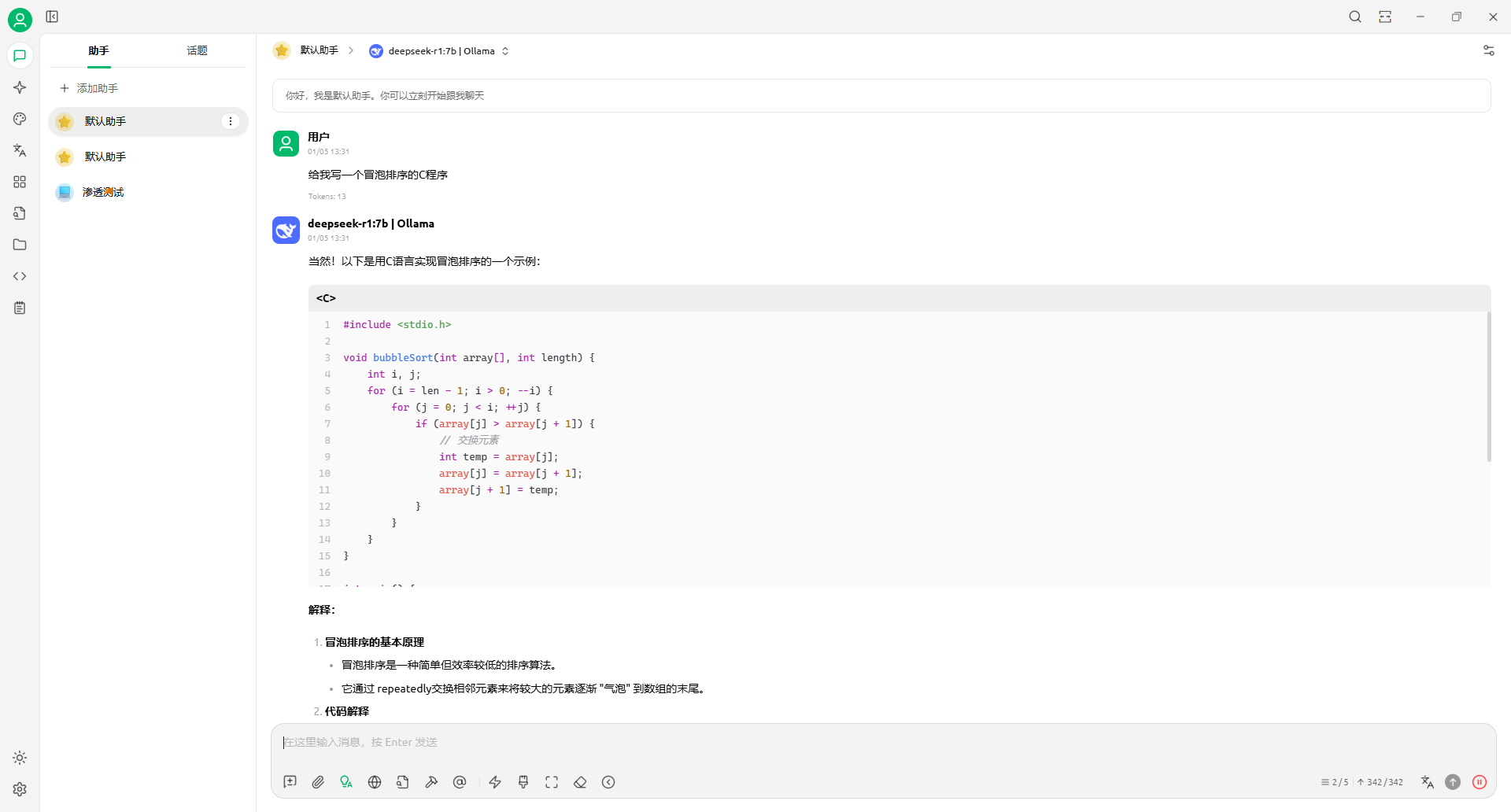Viewport: 1511px width, 812px height.
Task: Mention a model using the @ icon
Action: point(460,782)
